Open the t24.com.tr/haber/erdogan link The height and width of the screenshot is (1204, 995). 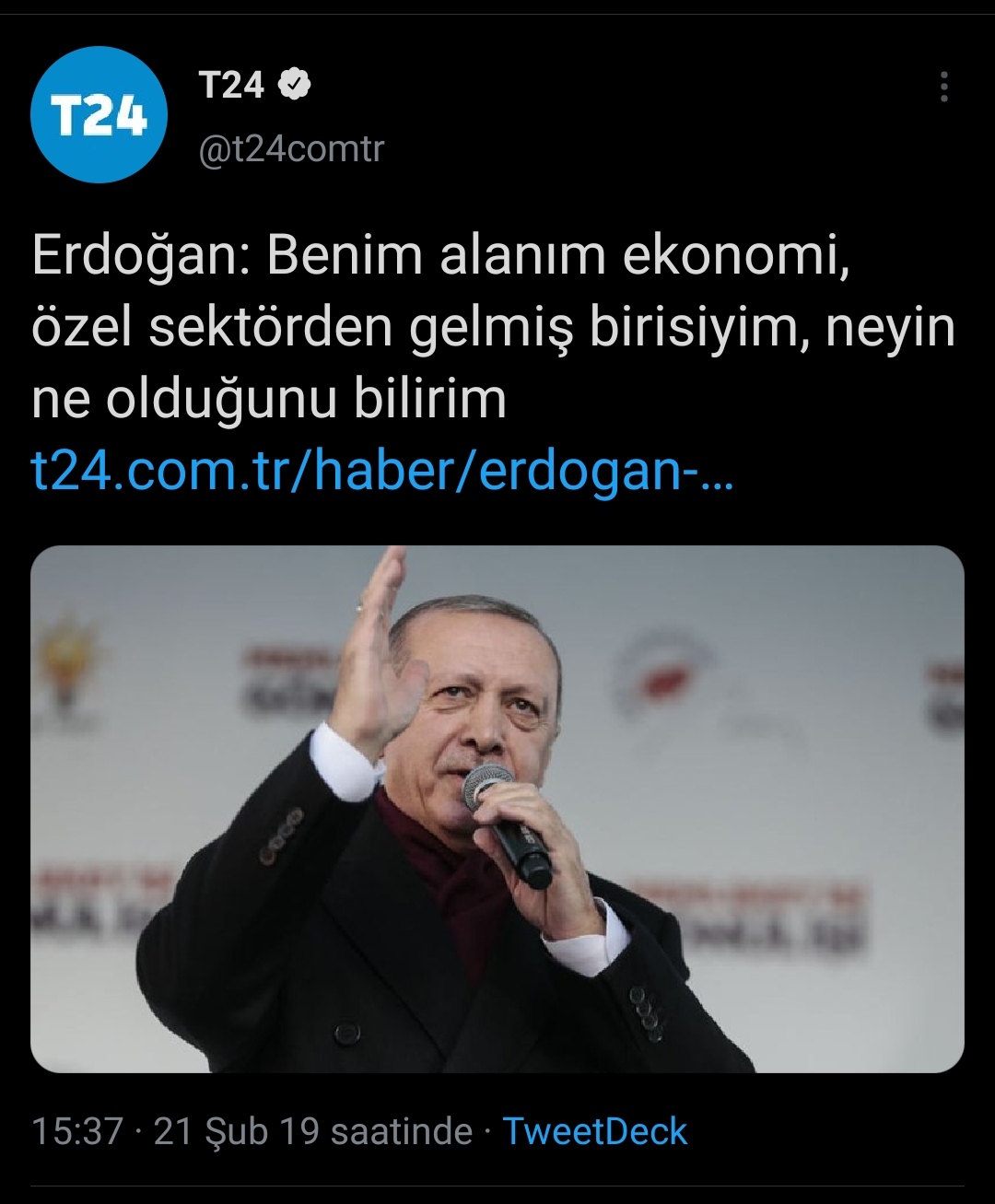click(x=382, y=470)
